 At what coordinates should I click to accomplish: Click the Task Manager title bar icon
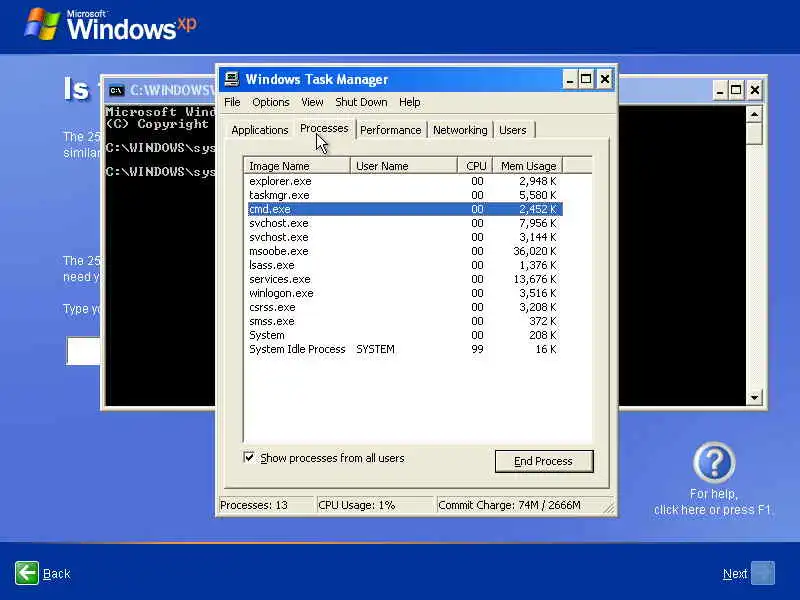point(232,79)
